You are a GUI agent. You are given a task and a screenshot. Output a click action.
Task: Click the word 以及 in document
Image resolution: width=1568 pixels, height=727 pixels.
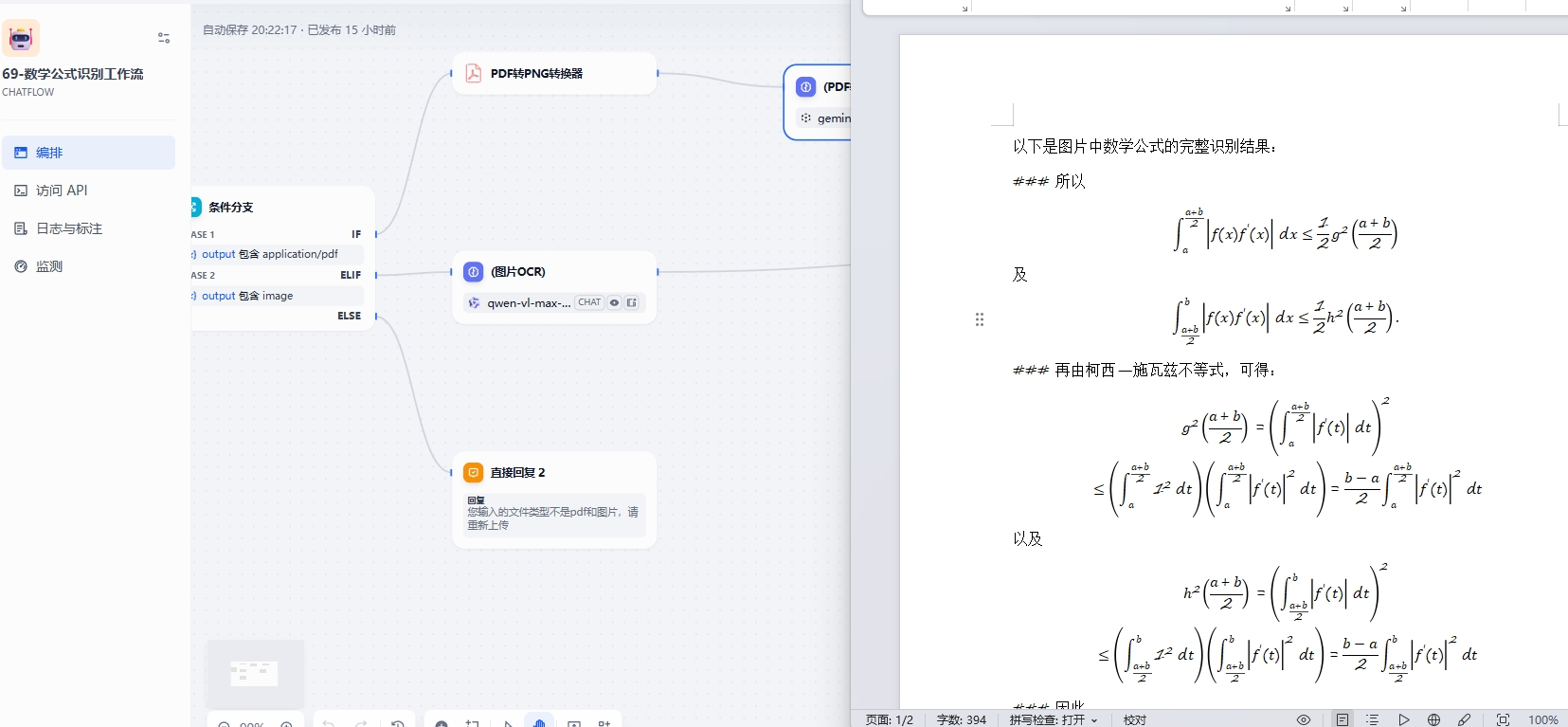coord(1028,538)
